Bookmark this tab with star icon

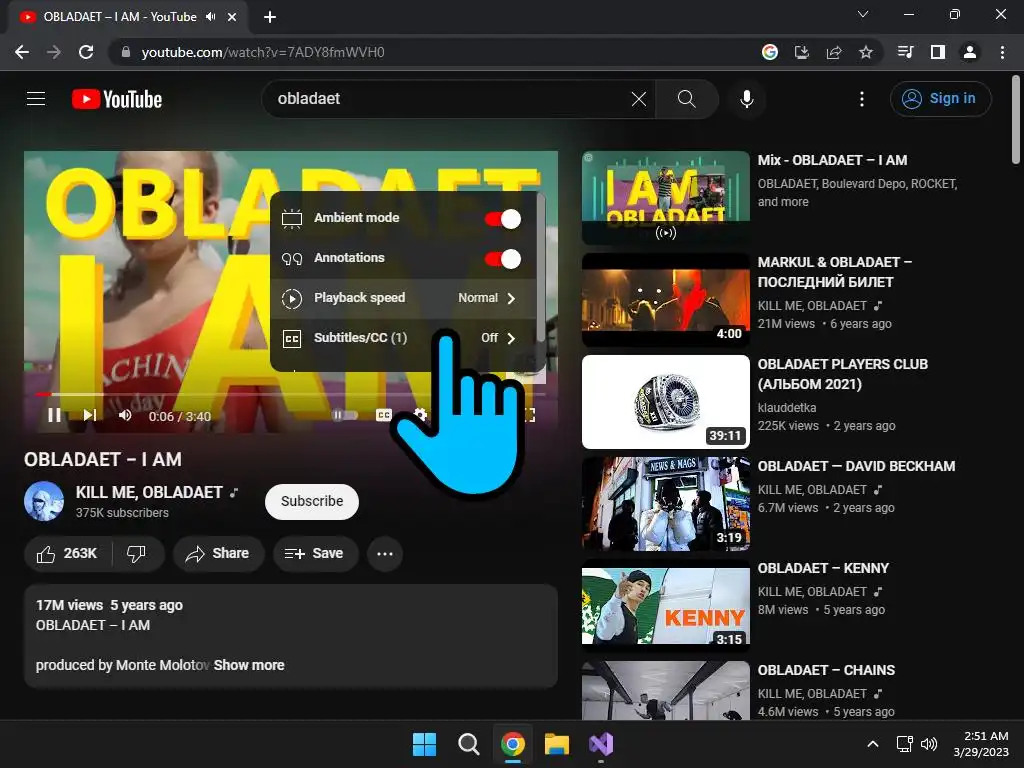[865, 52]
